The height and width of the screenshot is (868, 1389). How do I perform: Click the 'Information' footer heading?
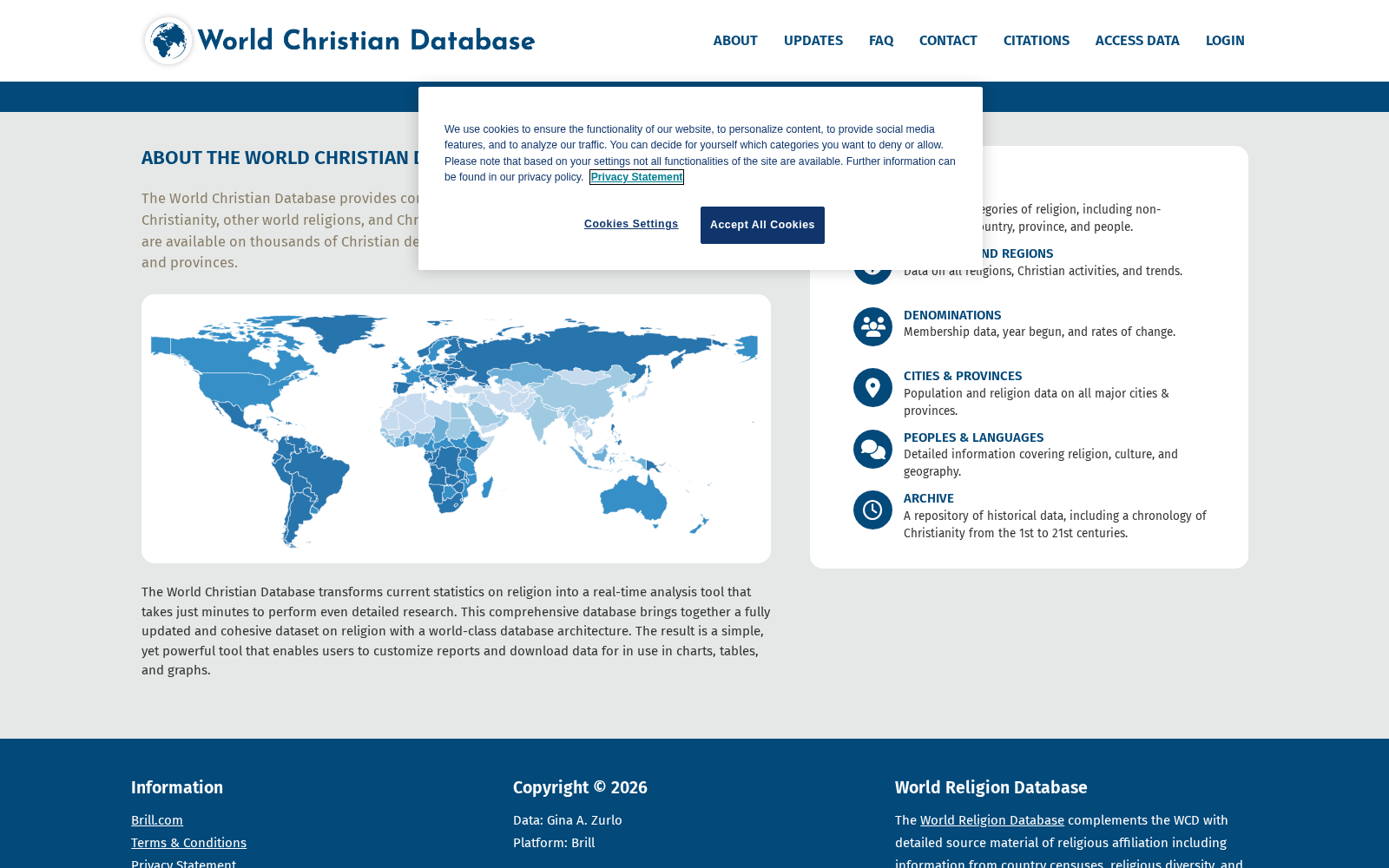(x=177, y=787)
